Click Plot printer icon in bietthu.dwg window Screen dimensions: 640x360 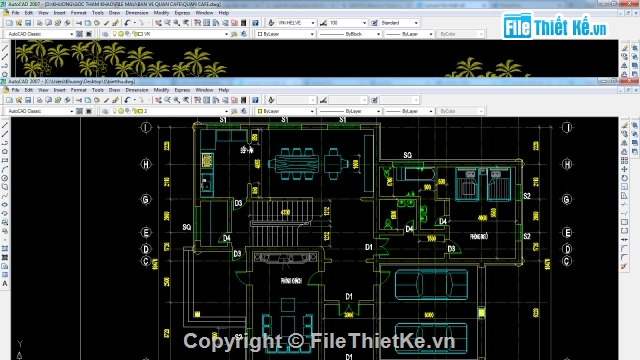[x=40, y=100]
